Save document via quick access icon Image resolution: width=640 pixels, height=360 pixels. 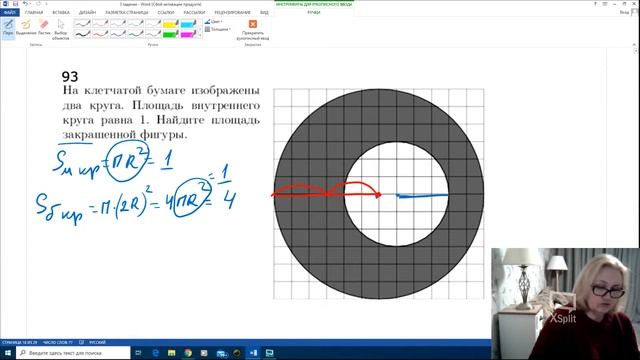[x=16, y=4]
